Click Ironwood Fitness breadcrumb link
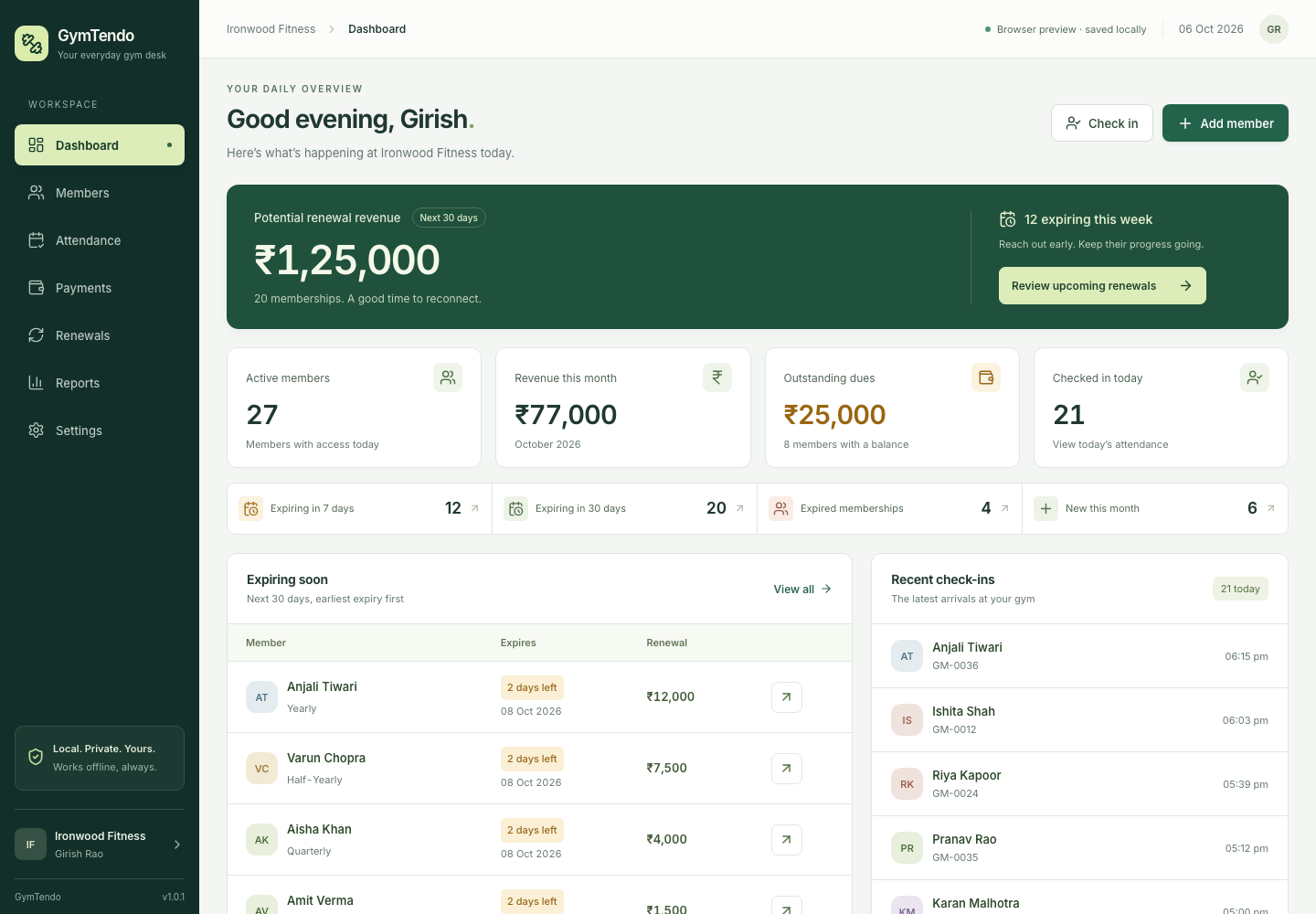 pos(271,29)
